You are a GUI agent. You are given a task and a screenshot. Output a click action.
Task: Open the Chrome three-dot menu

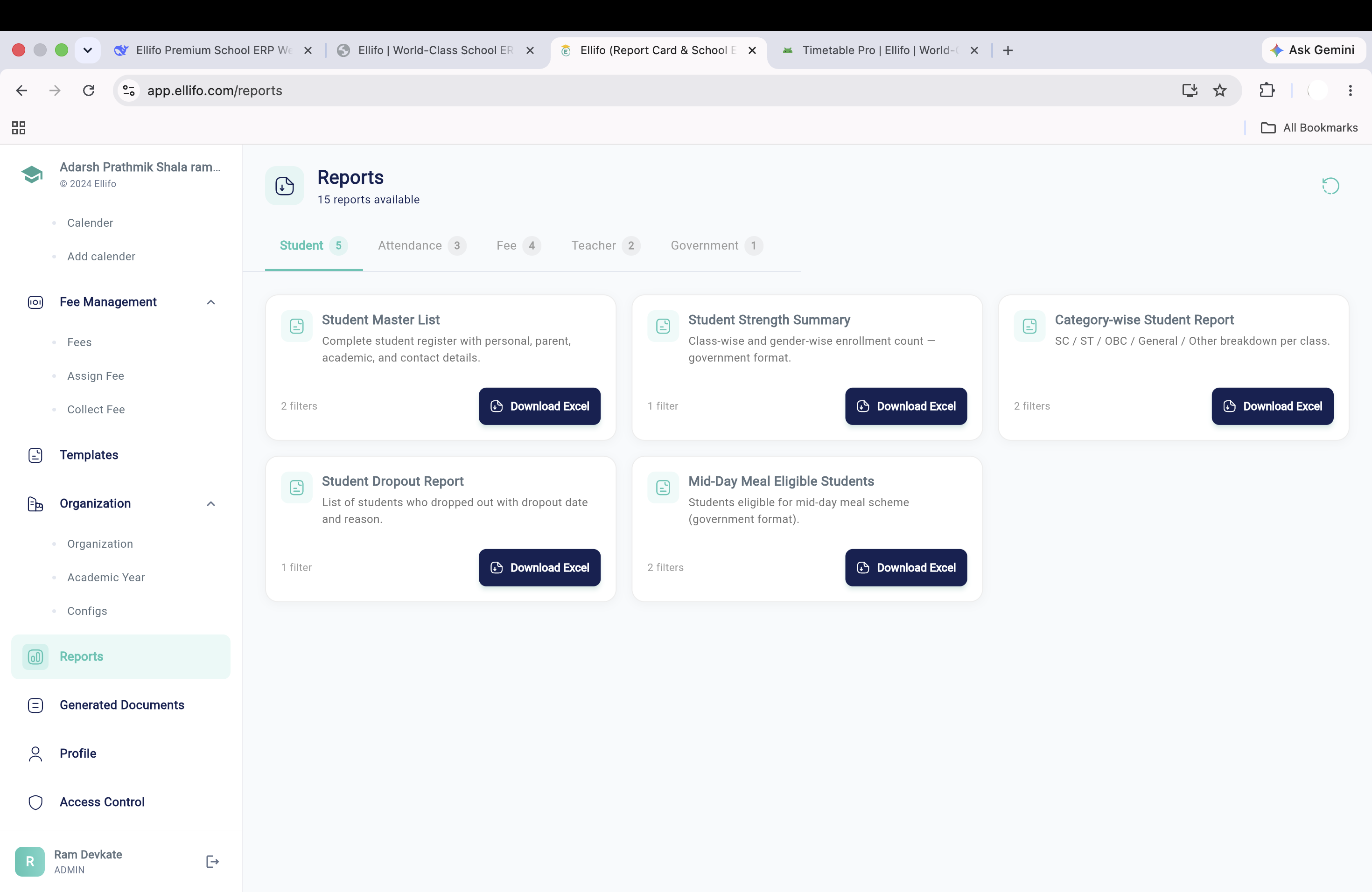coord(1350,91)
